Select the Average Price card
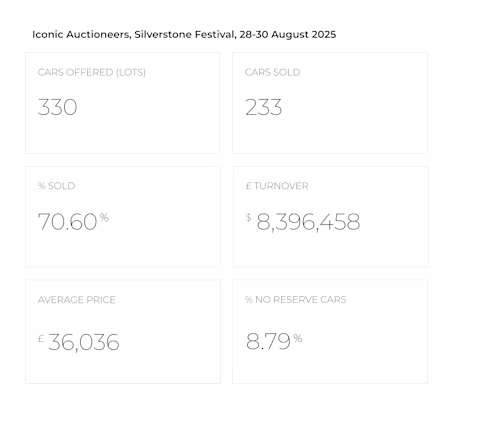Viewport: 500px width, 430px height. (123, 332)
